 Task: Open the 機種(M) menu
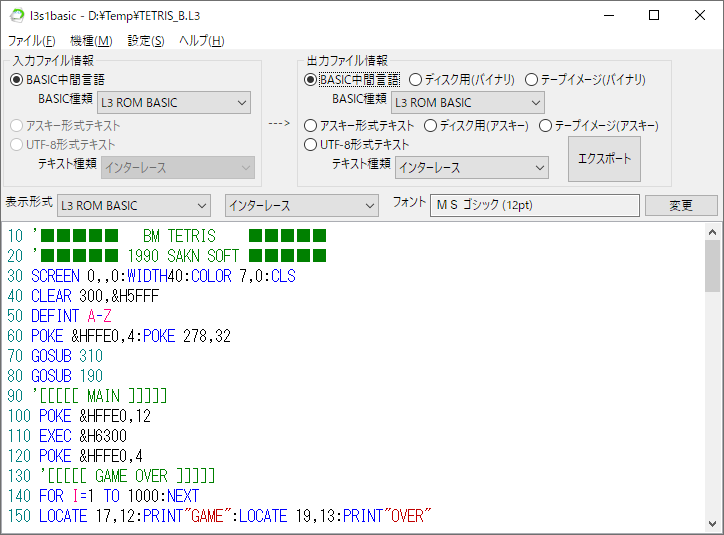91,41
